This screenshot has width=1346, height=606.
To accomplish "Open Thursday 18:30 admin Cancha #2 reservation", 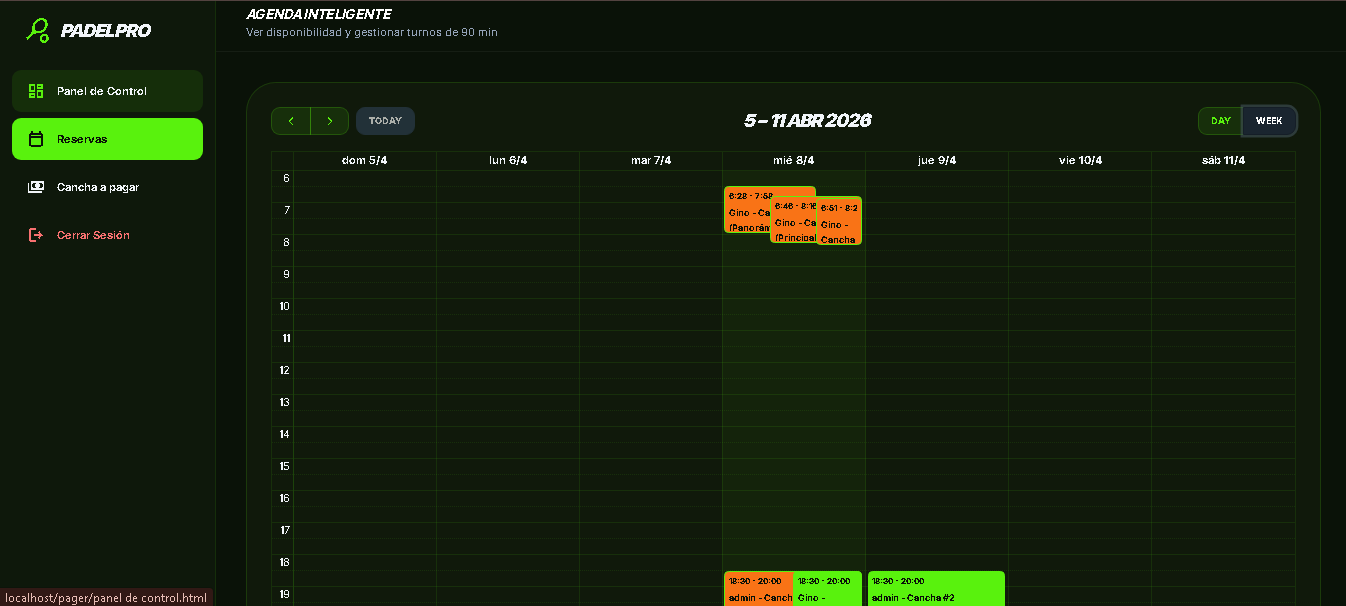I will [936, 589].
